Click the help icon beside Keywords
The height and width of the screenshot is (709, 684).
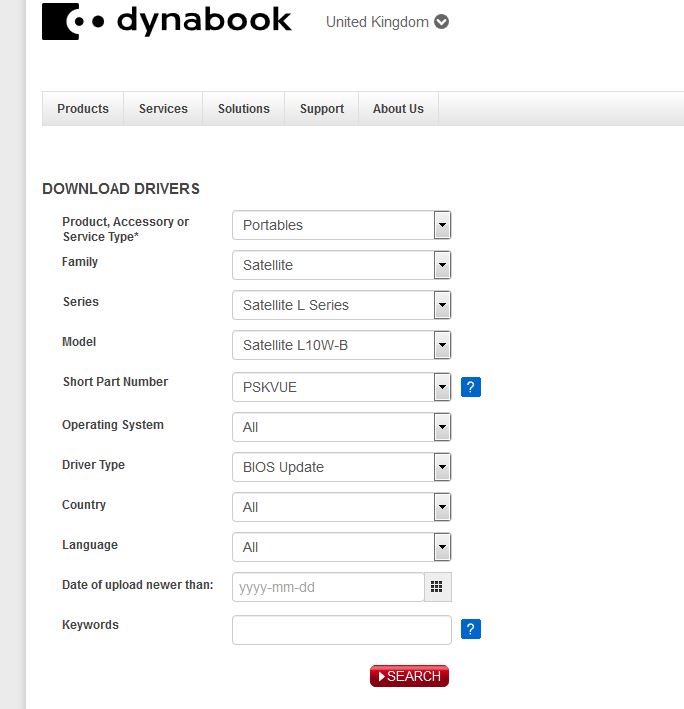(x=471, y=629)
